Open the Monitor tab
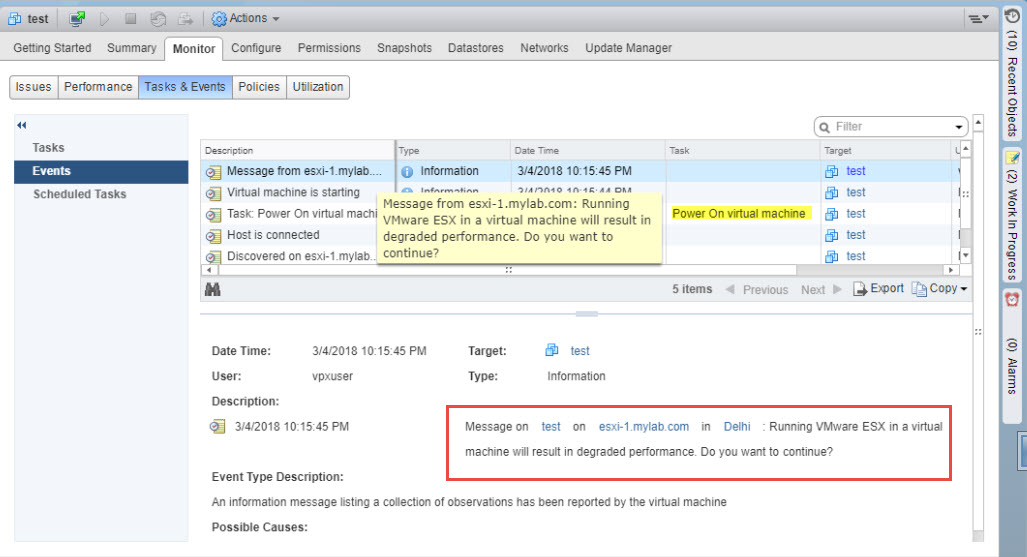 click(194, 48)
